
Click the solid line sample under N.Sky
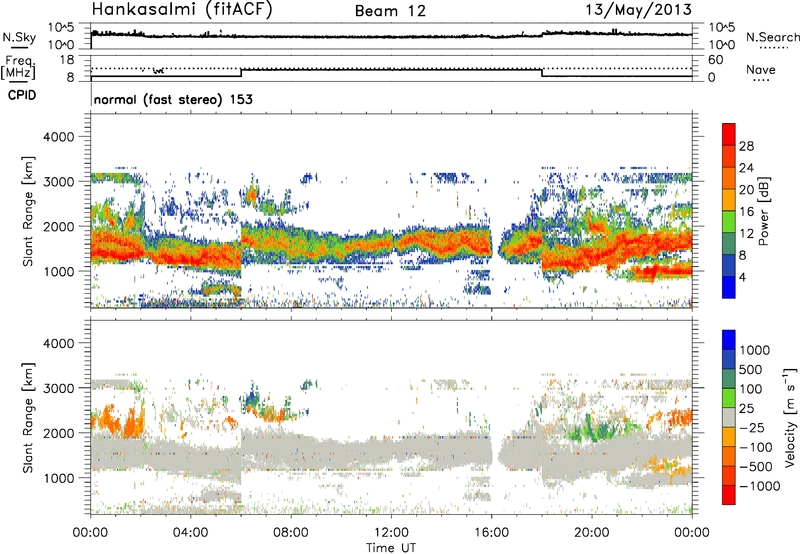[19, 47]
